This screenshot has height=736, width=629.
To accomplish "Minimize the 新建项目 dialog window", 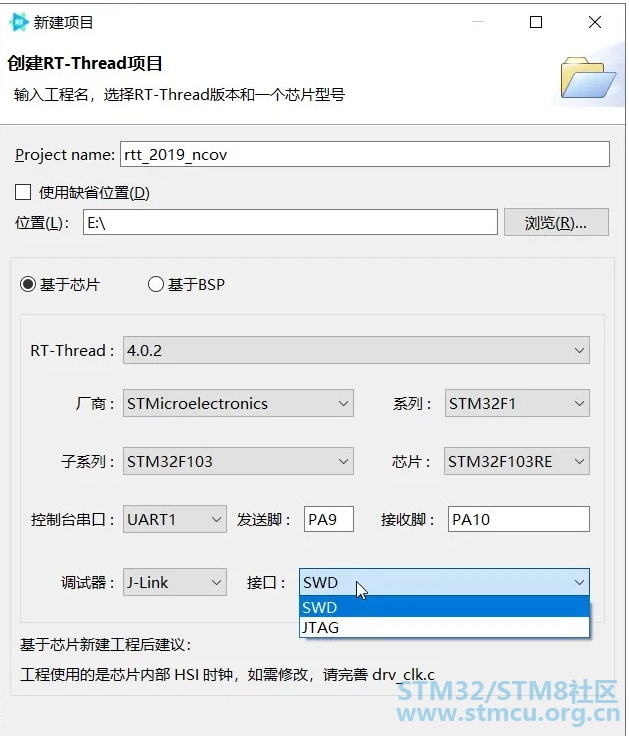I will (478, 22).
